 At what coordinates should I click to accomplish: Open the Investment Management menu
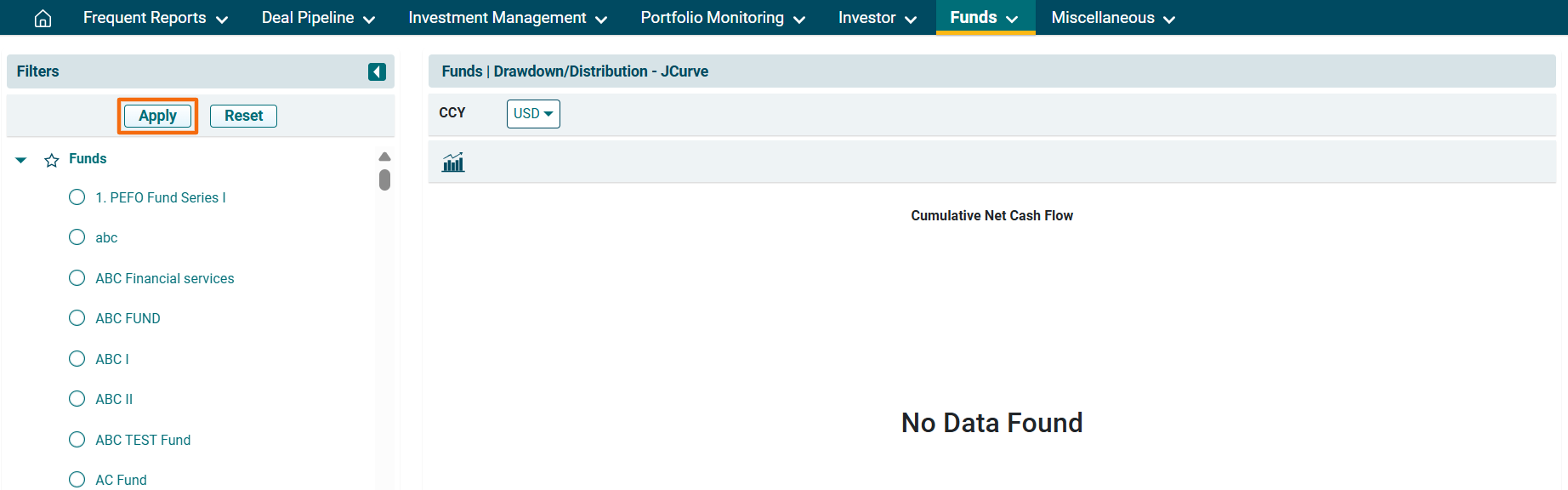click(x=507, y=18)
